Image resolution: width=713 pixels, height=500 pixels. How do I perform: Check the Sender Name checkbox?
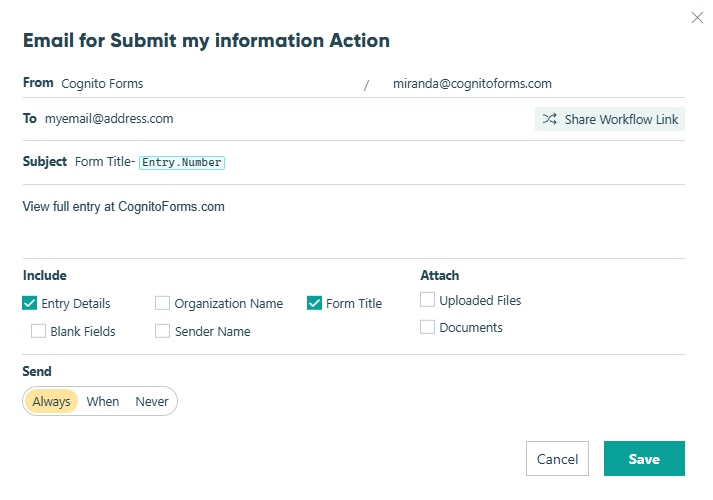[x=162, y=331]
